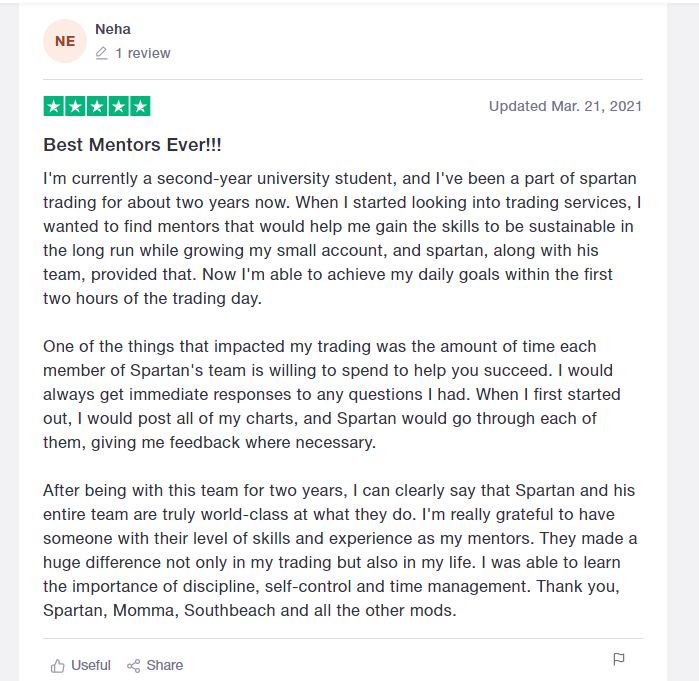Open the NE reviewer avatar

[65, 41]
